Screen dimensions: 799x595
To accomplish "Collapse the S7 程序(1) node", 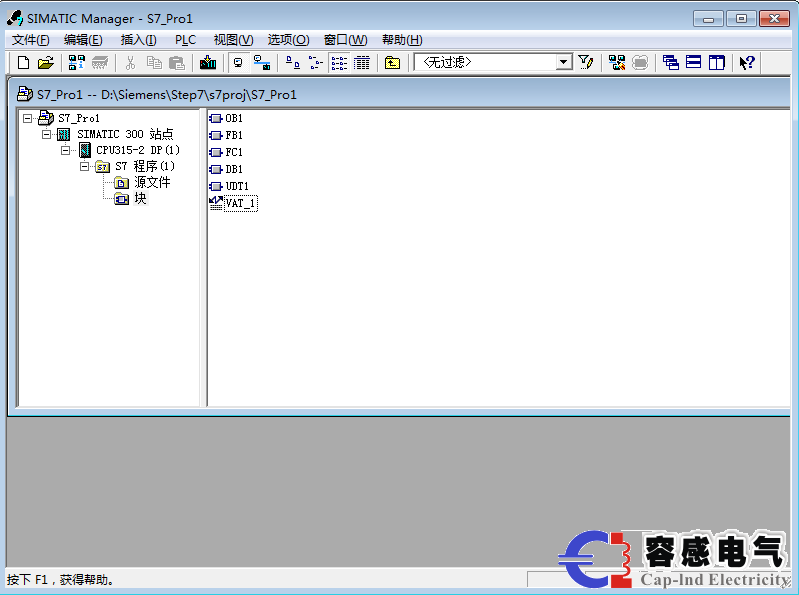I will 84,166.
